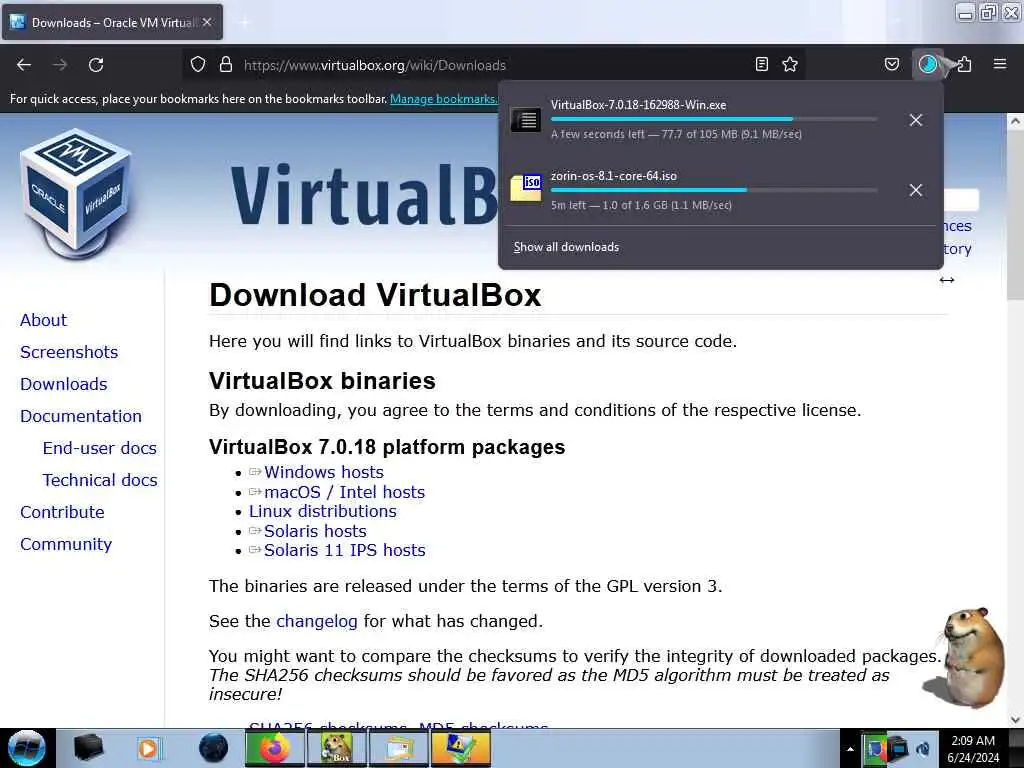Click the VirtualBox exe download progress bar
The height and width of the screenshot is (768, 1024).
pyautogui.click(x=714, y=119)
